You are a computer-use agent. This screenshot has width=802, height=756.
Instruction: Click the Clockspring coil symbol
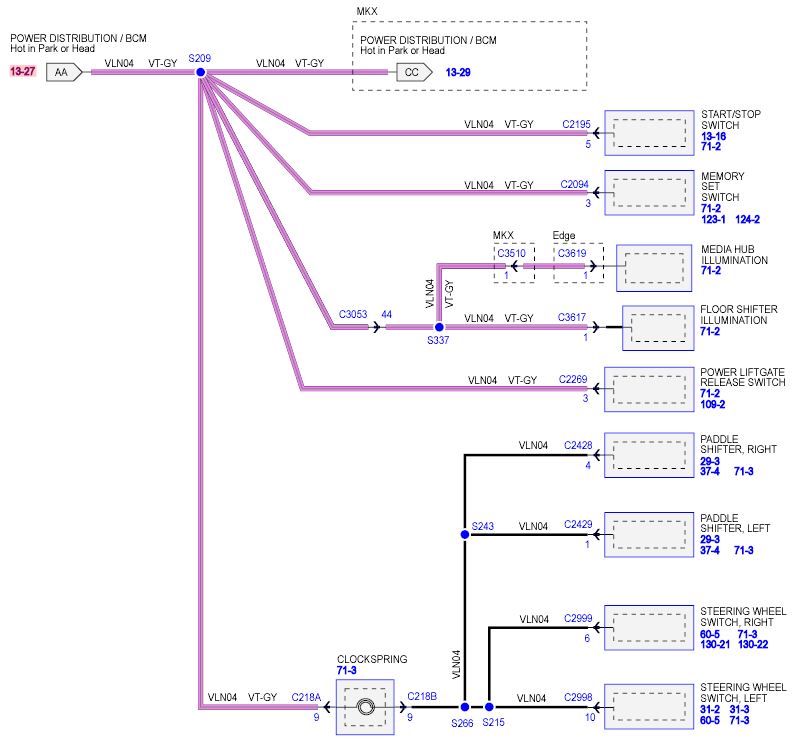click(x=368, y=707)
